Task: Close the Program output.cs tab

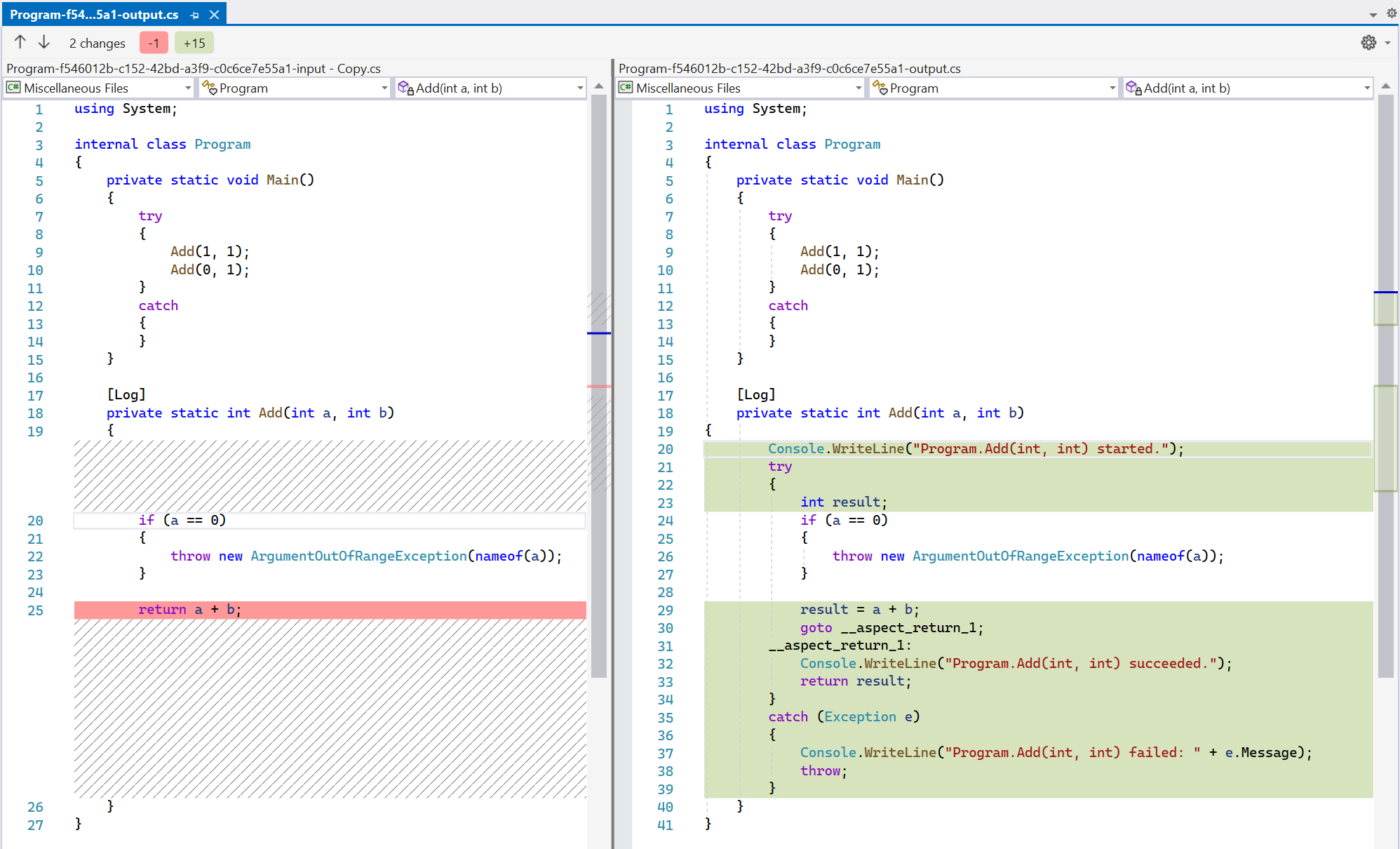Action: tap(215, 15)
